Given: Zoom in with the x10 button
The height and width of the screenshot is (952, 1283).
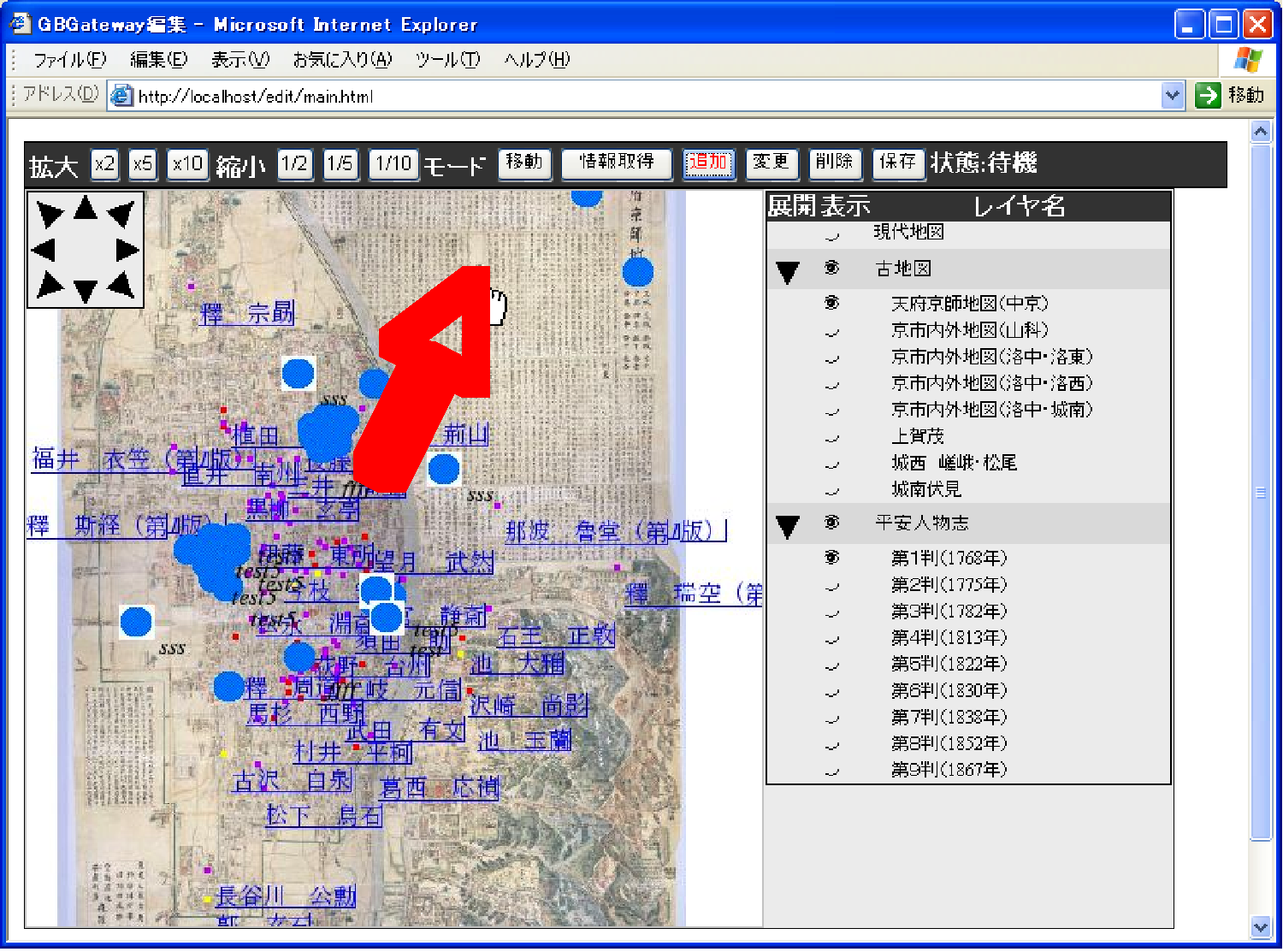Looking at the screenshot, I should [x=187, y=163].
